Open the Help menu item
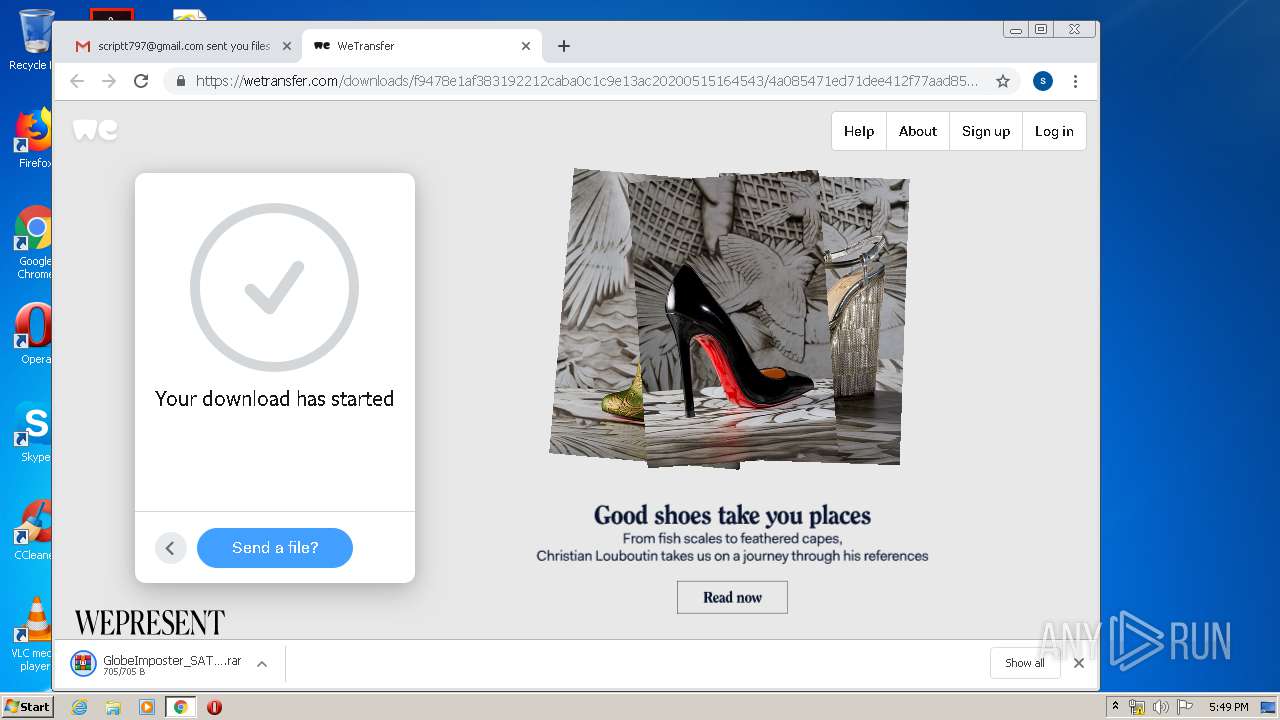 coord(859,131)
